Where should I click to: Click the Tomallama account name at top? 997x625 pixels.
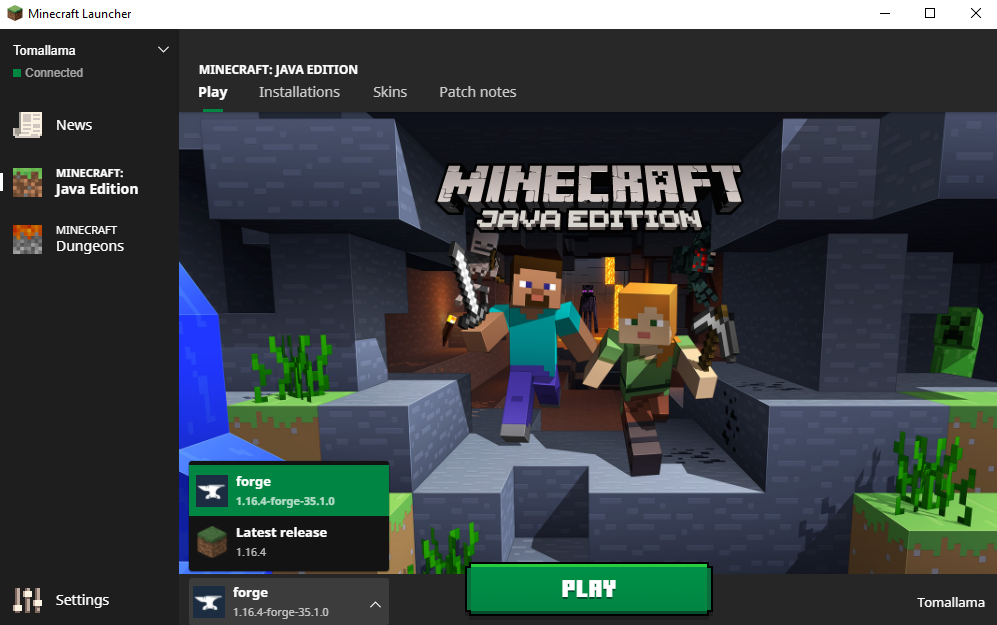point(44,50)
